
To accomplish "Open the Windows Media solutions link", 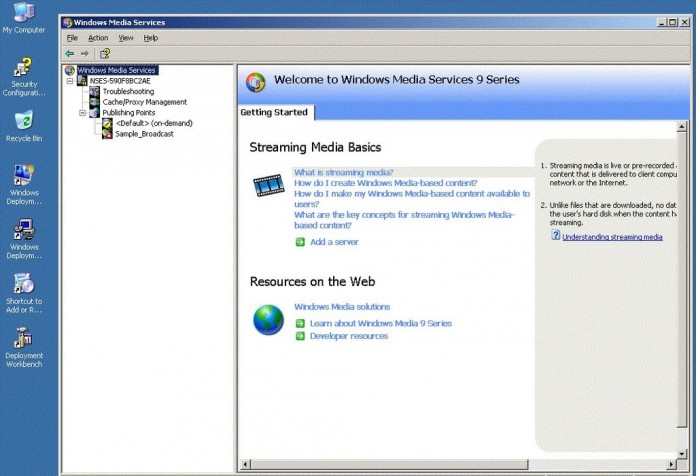I will [x=342, y=307].
